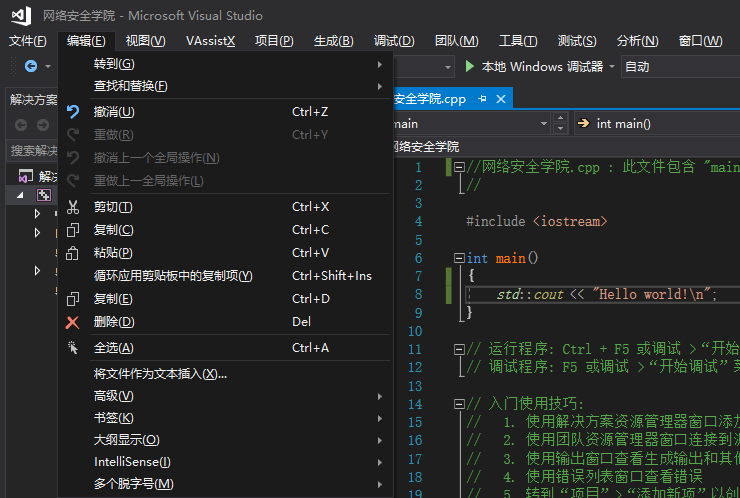This screenshot has height=498, width=740.
Task: Click the editor split up arrow above int main()
Action: coord(560,118)
